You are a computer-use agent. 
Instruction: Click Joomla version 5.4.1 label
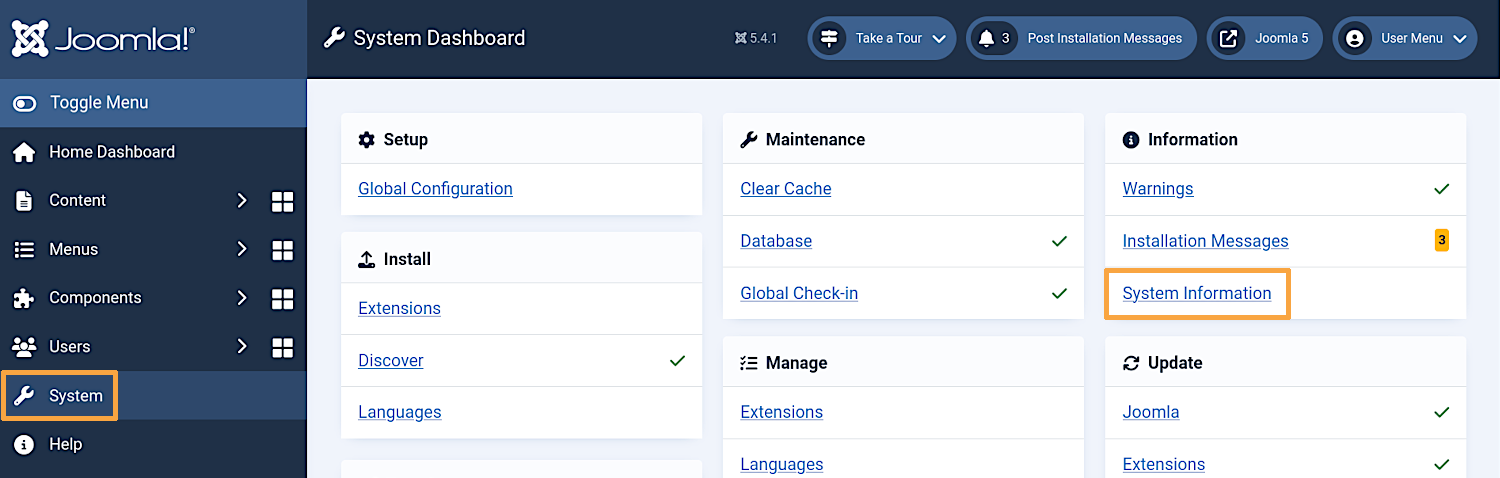click(755, 39)
